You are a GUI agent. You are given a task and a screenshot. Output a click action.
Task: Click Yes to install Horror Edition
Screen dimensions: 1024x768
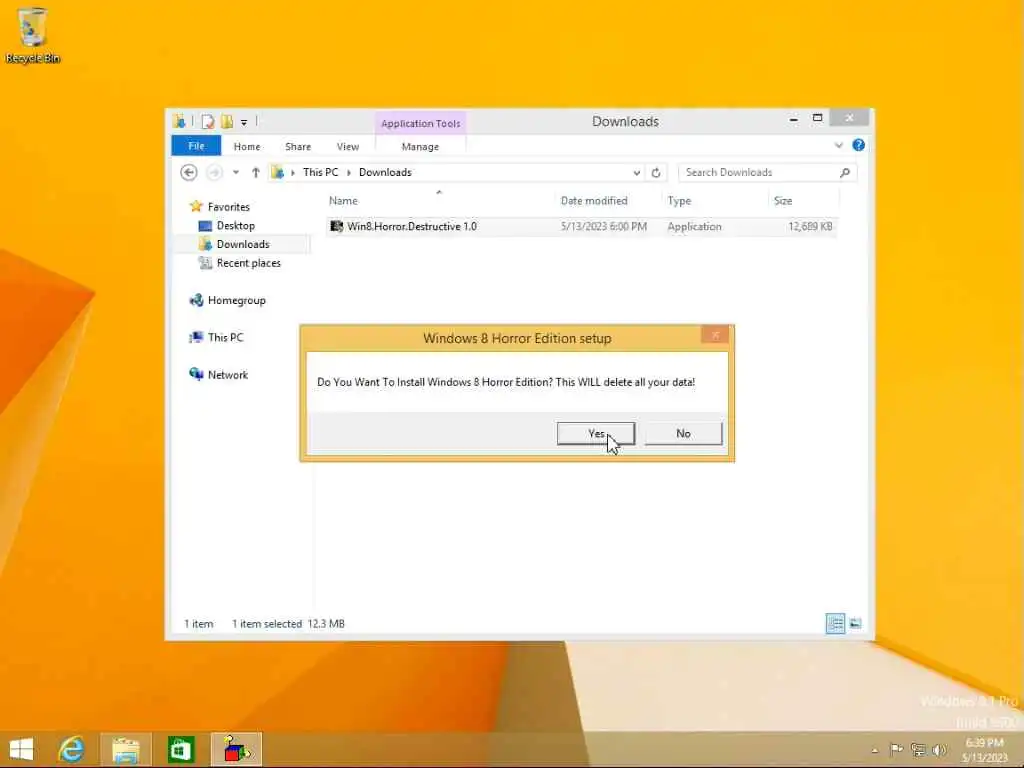[x=596, y=434]
